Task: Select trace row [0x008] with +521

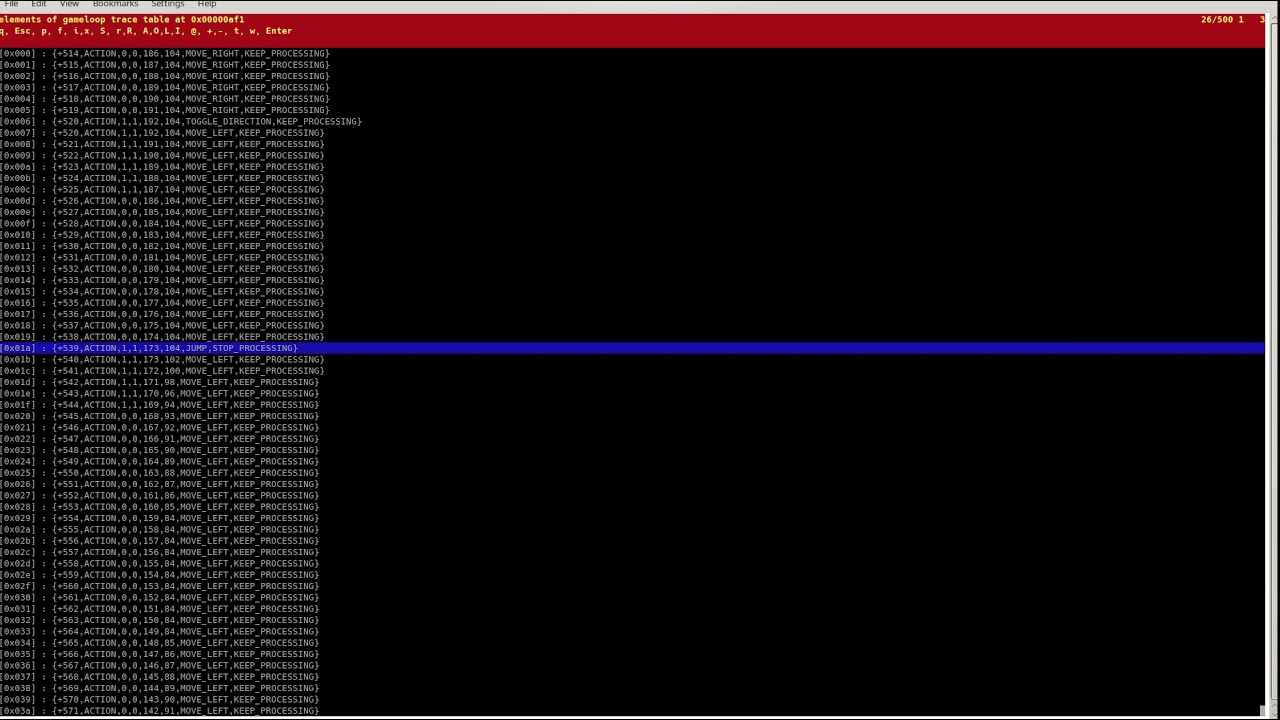Action: 162,144
